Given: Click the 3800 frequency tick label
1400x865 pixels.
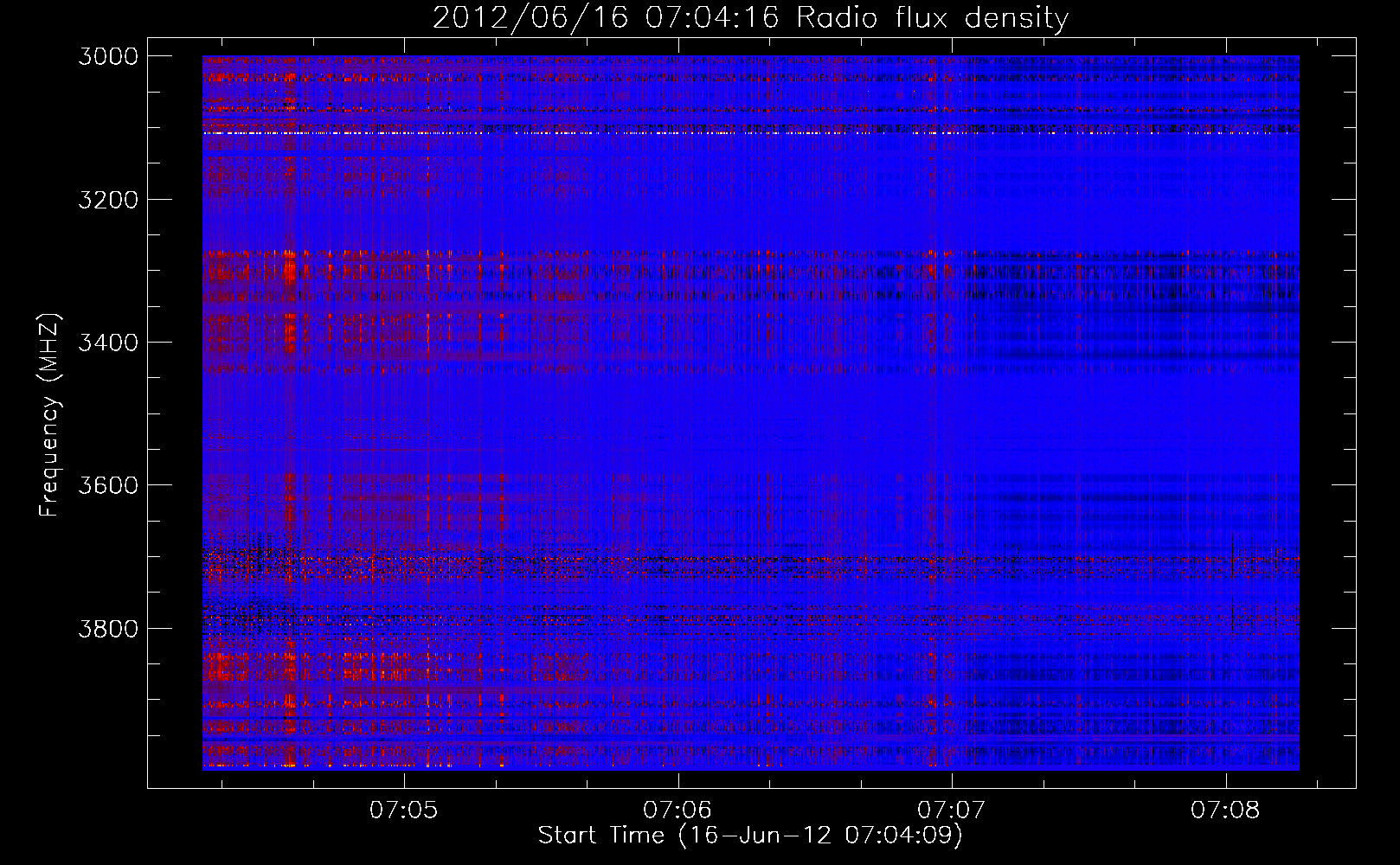Looking at the screenshot, I should pos(108,628).
